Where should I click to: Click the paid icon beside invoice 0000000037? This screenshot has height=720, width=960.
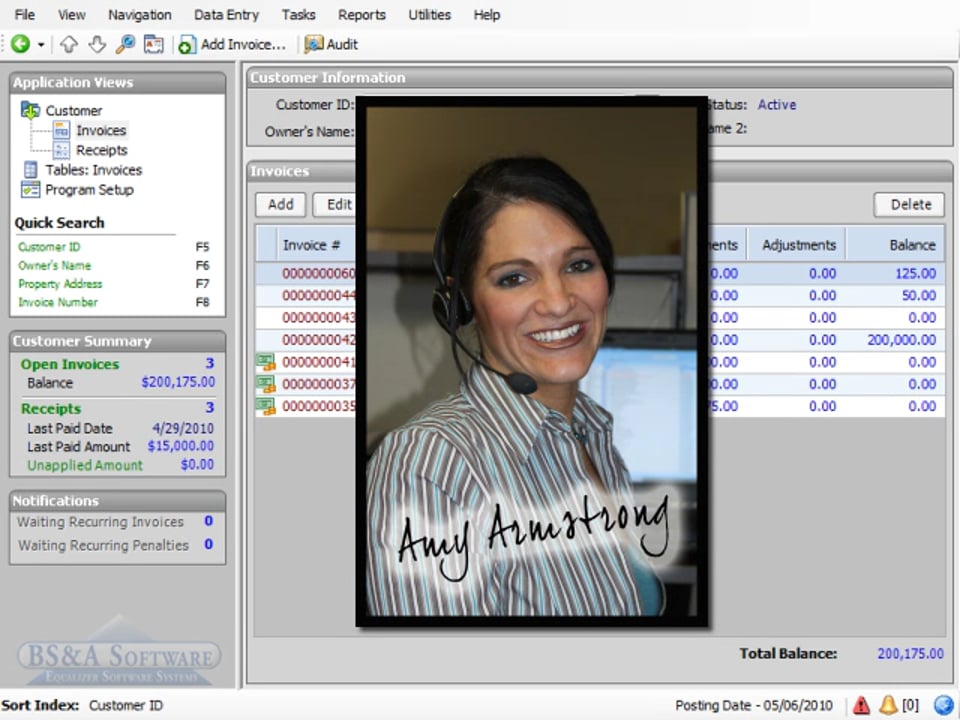[266, 384]
